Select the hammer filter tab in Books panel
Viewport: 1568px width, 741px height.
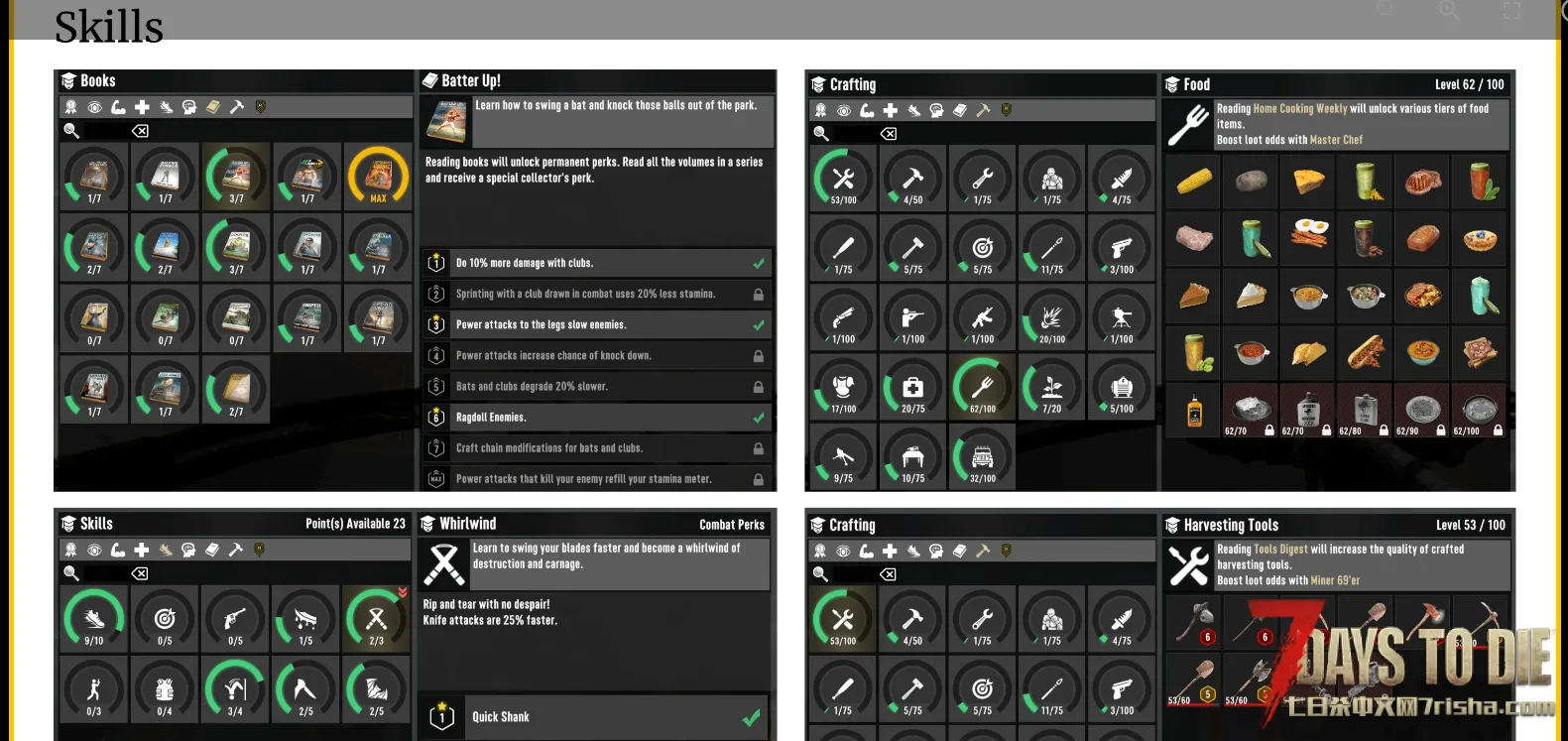click(x=237, y=107)
